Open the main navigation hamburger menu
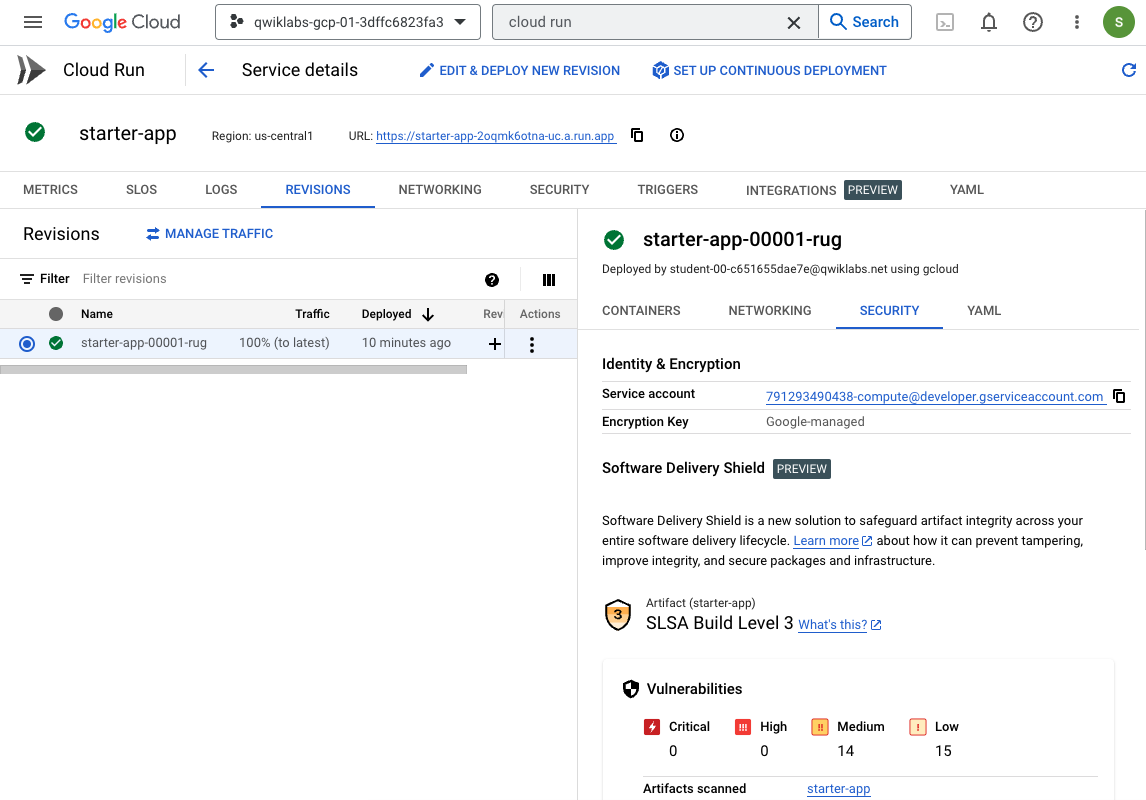The image size is (1146, 800). [33, 22]
